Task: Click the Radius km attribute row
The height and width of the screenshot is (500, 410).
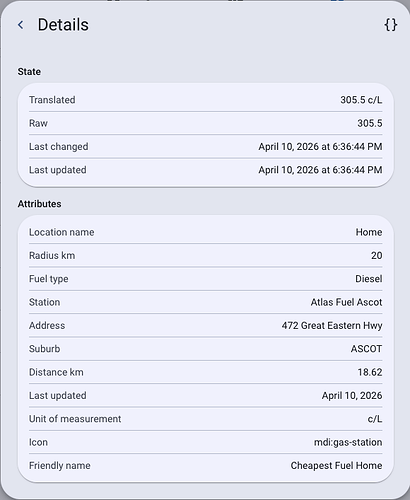Action: [205, 256]
